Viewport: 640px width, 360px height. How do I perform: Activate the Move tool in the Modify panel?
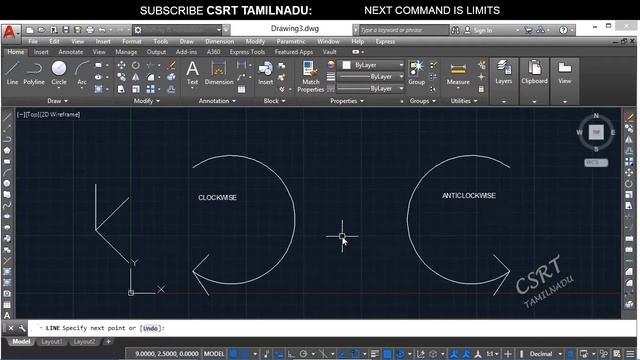(121, 65)
